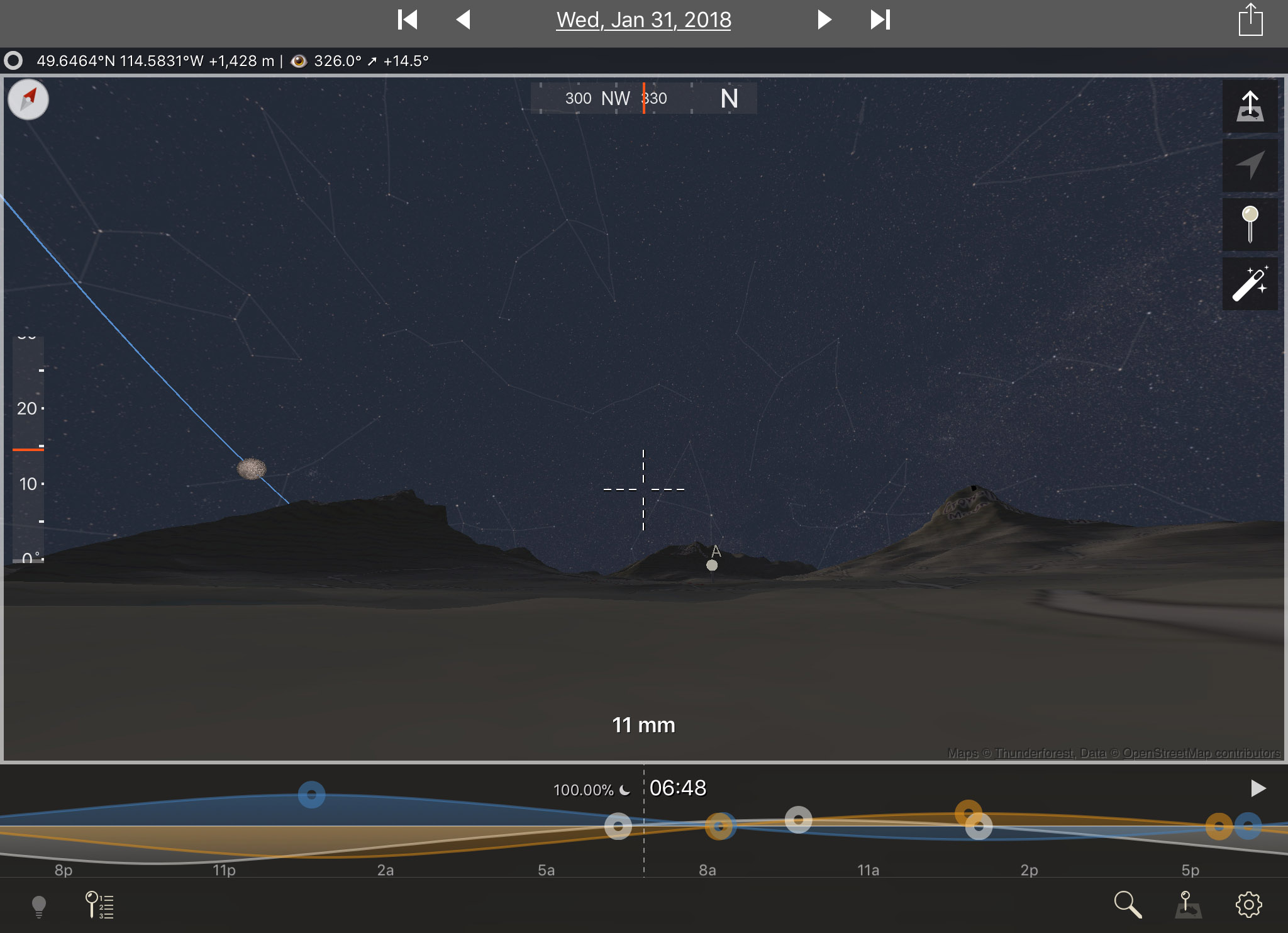Select the drop pin tool
The image size is (1288, 933).
pyautogui.click(x=1250, y=225)
